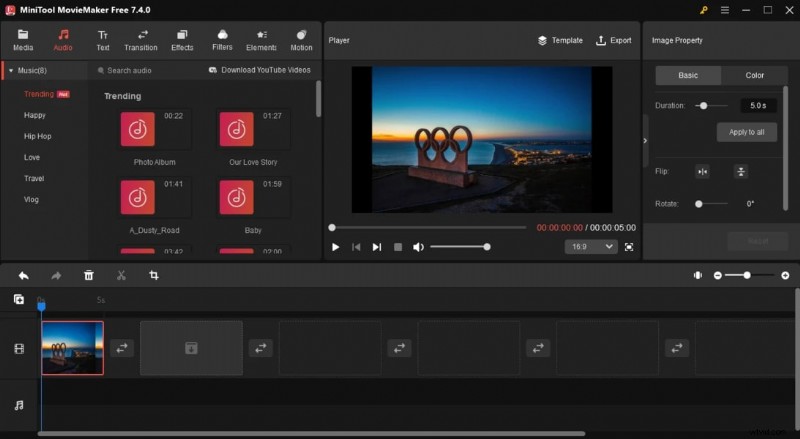Split clip with the scissors icon

121,276
